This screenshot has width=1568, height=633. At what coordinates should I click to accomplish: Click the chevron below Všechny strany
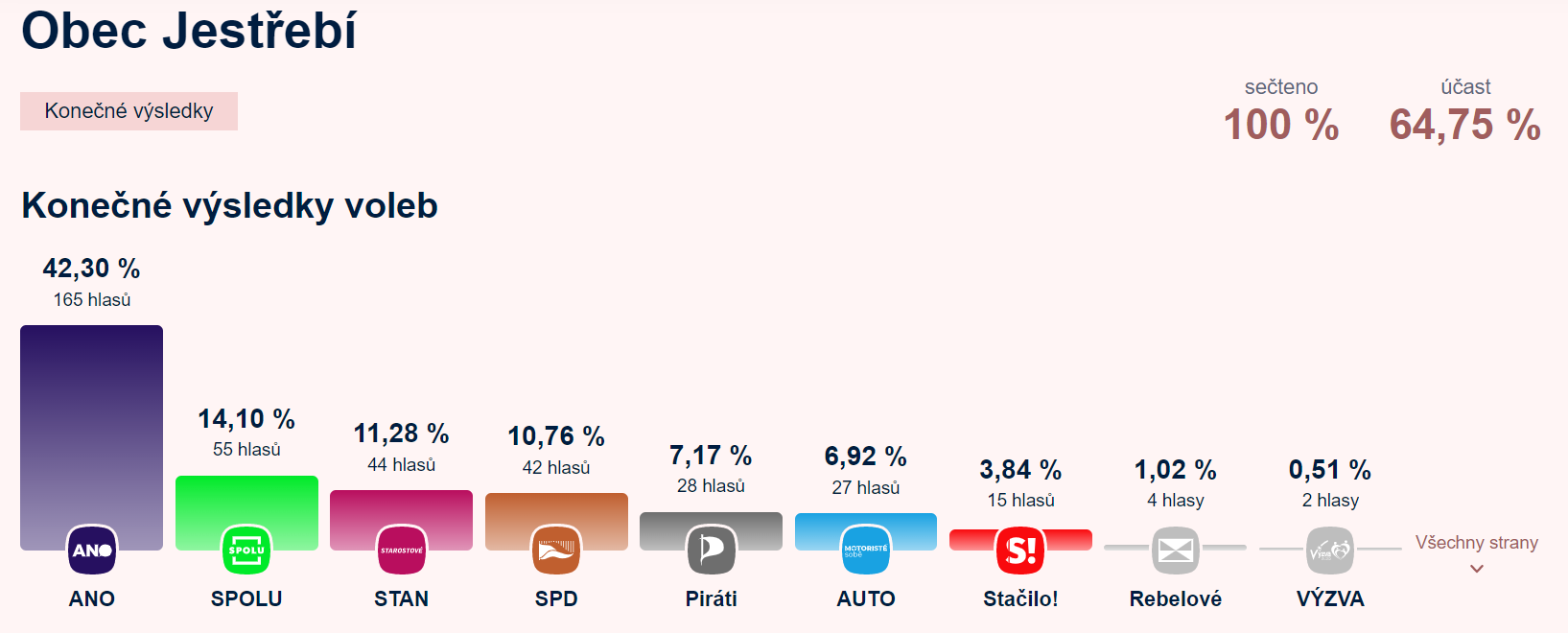click(x=1477, y=569)
